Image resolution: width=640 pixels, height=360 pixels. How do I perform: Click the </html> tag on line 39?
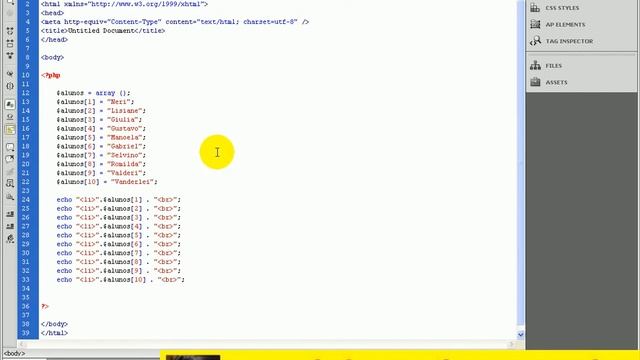tap(54, 333)
